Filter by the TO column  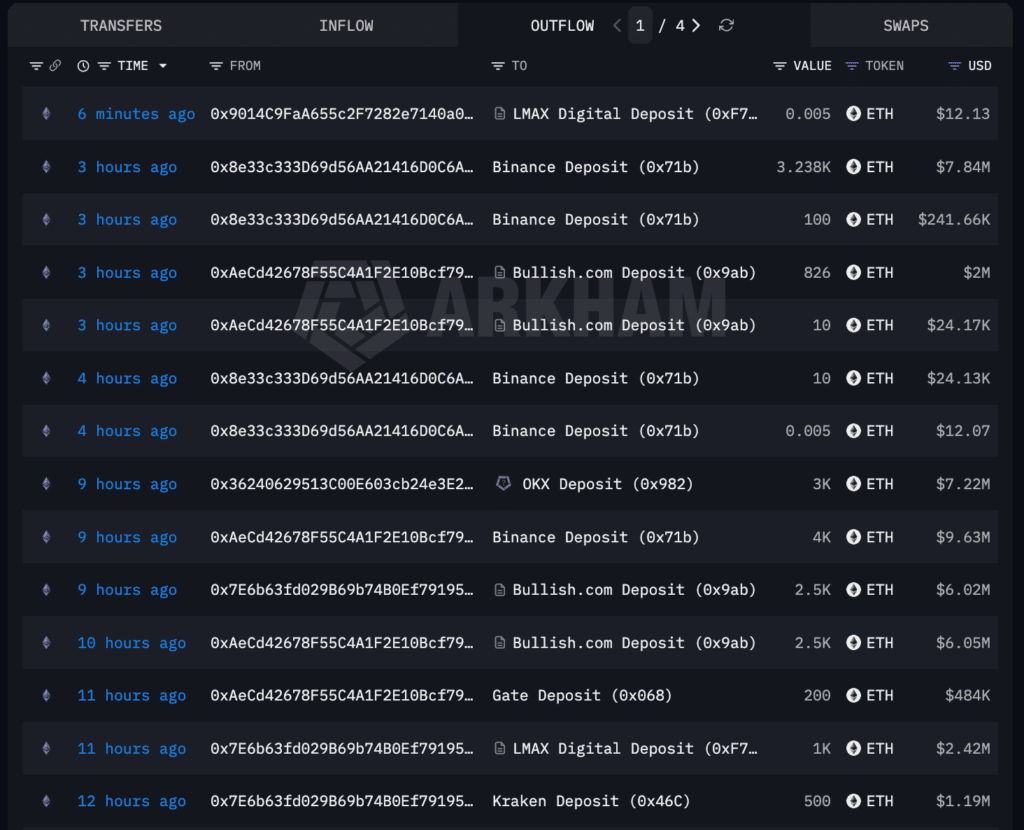[498, 66]
